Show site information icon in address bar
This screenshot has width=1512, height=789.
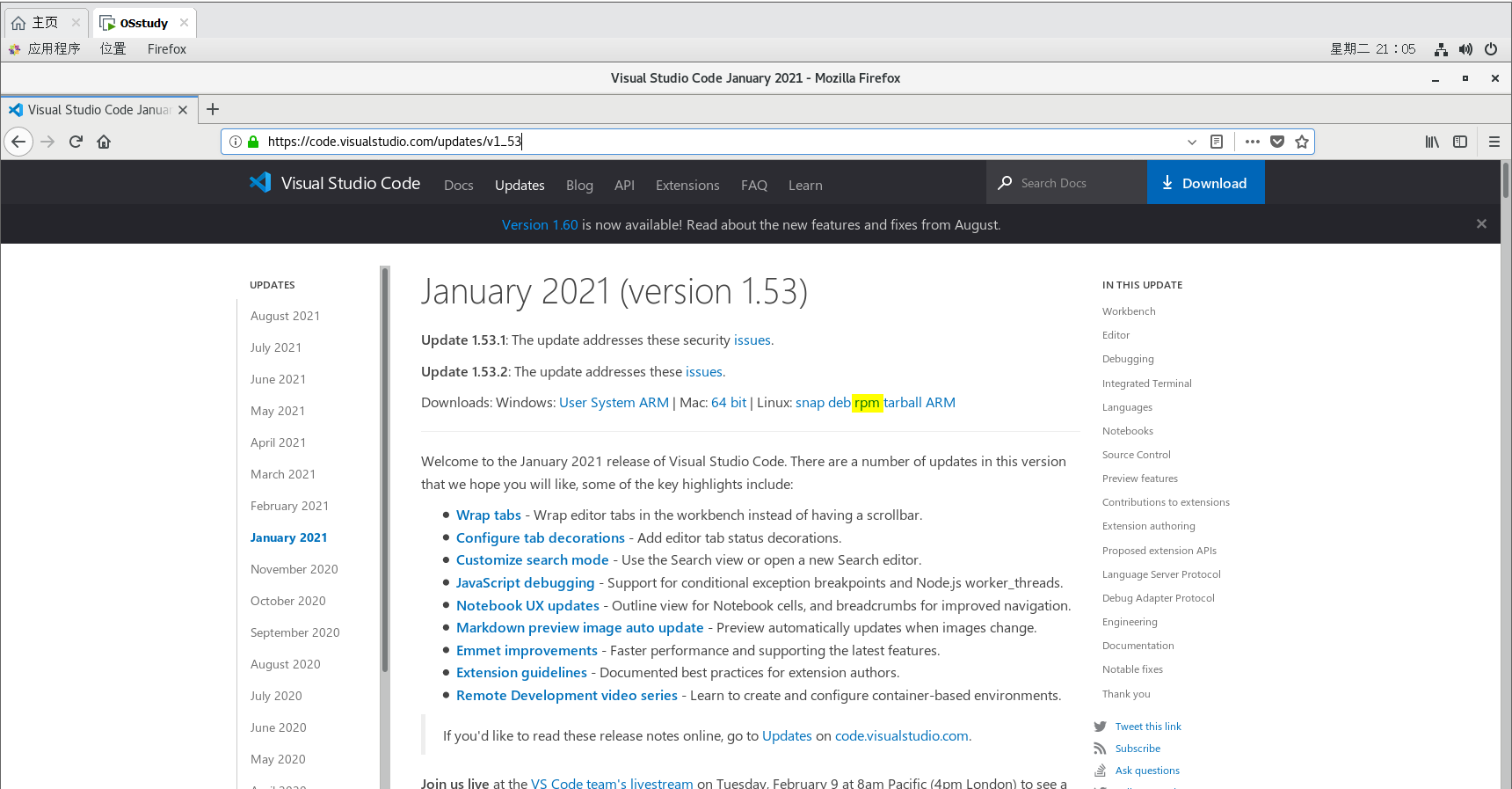(x=236, y=142)
